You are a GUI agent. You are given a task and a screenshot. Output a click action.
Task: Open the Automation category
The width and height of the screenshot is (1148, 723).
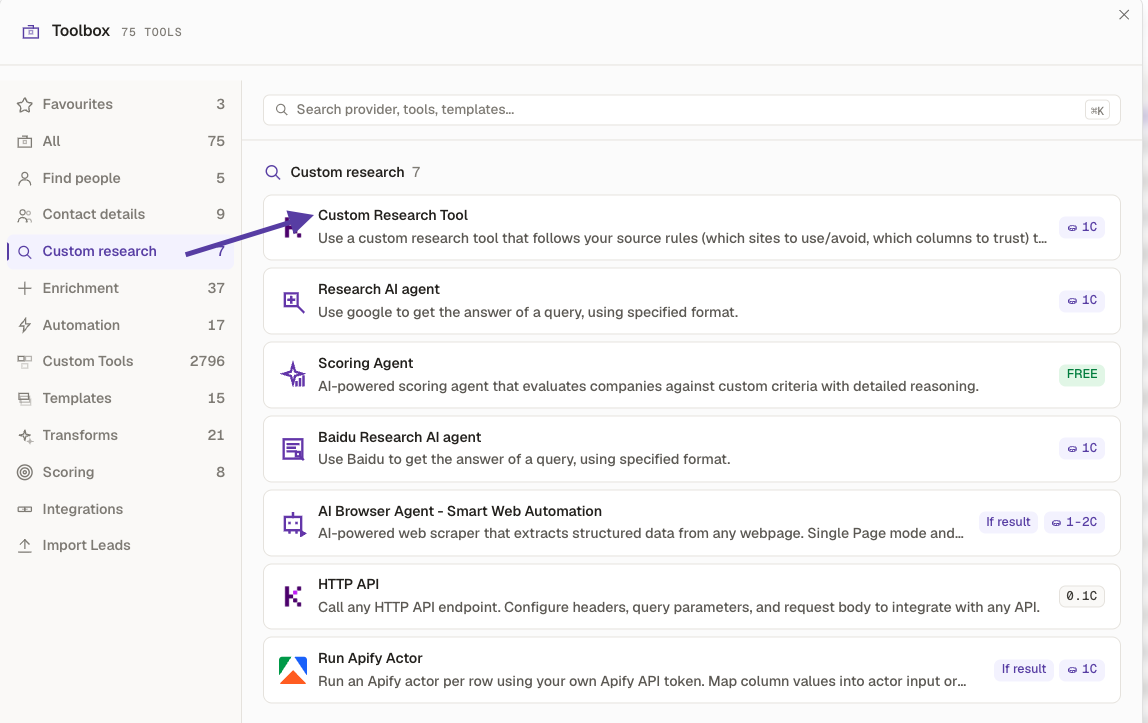coord(120,325)
